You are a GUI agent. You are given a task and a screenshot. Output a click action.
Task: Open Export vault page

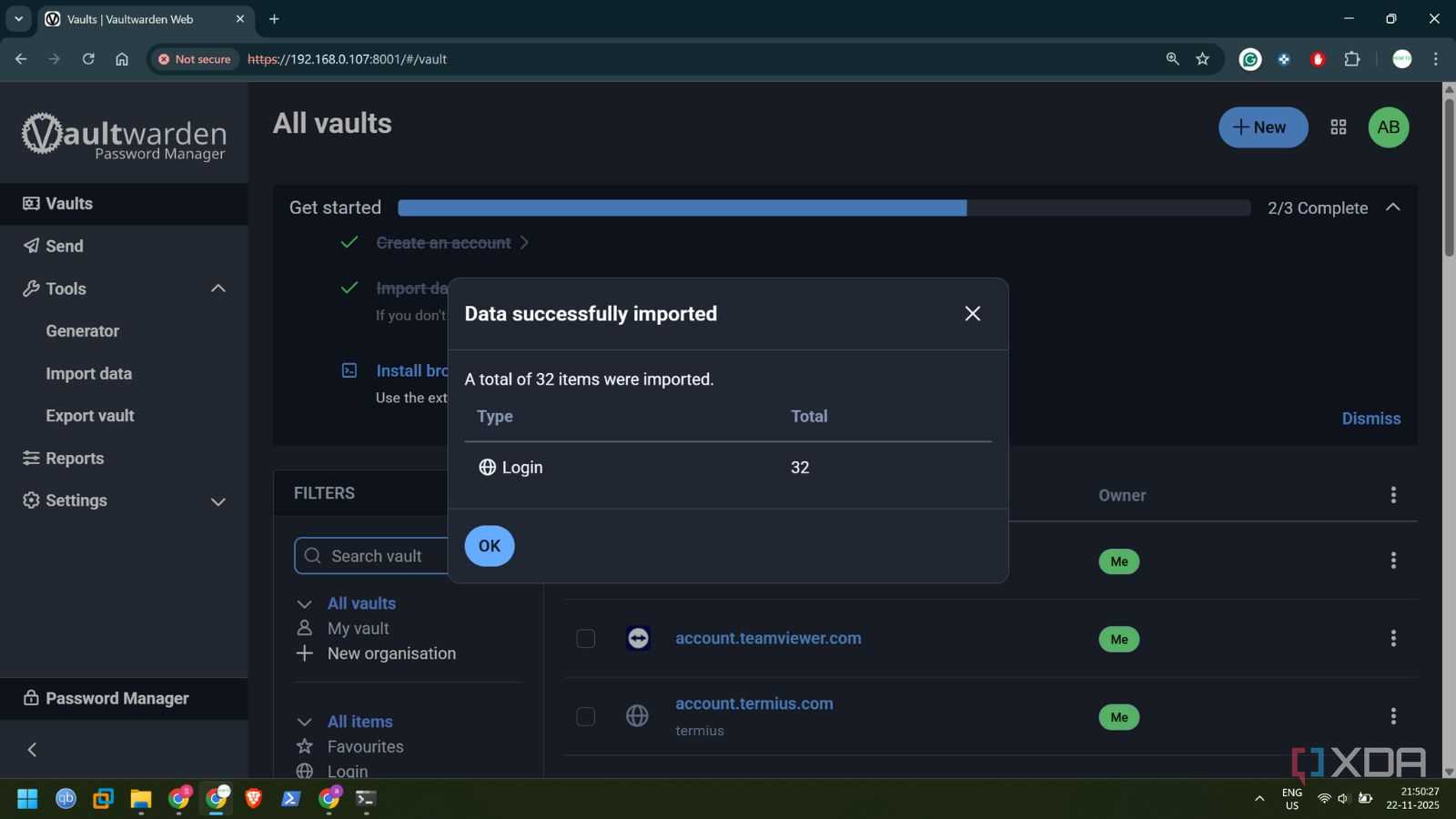[x=90, y=416]
